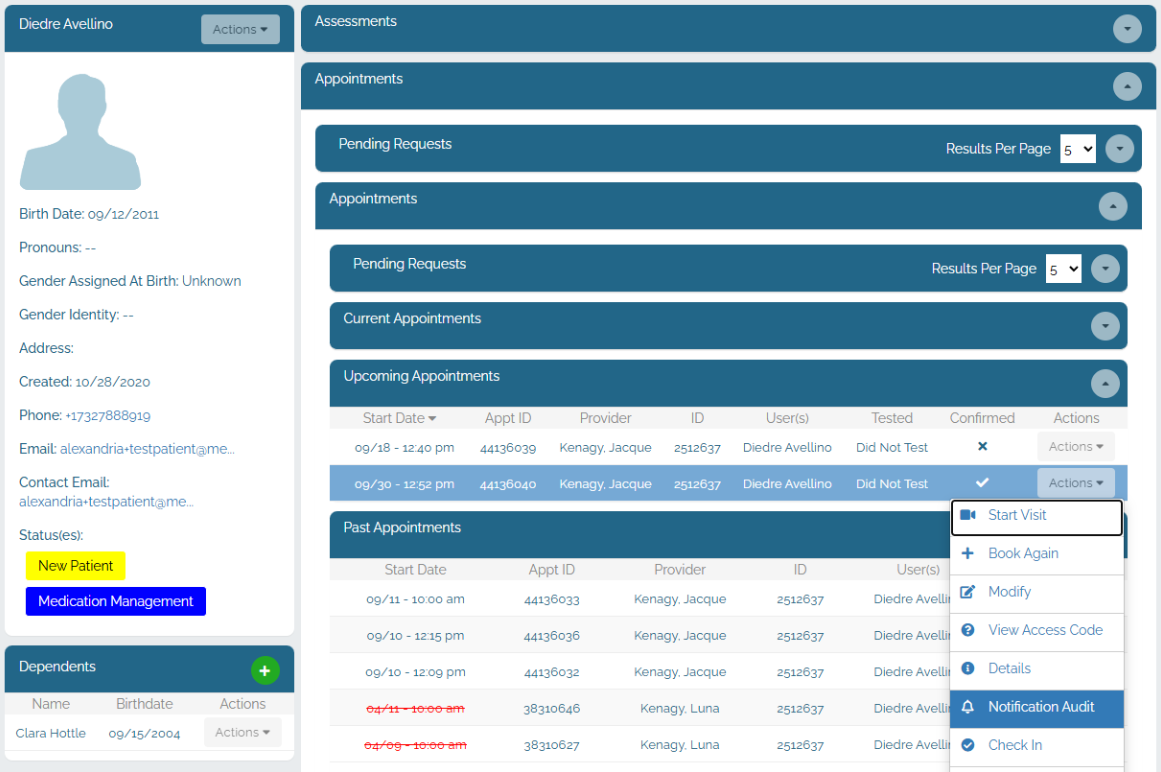The height and width of the screenshot is (772, 1161).
Task: Click the green add dependent plus icon
Action: point(265,671)
